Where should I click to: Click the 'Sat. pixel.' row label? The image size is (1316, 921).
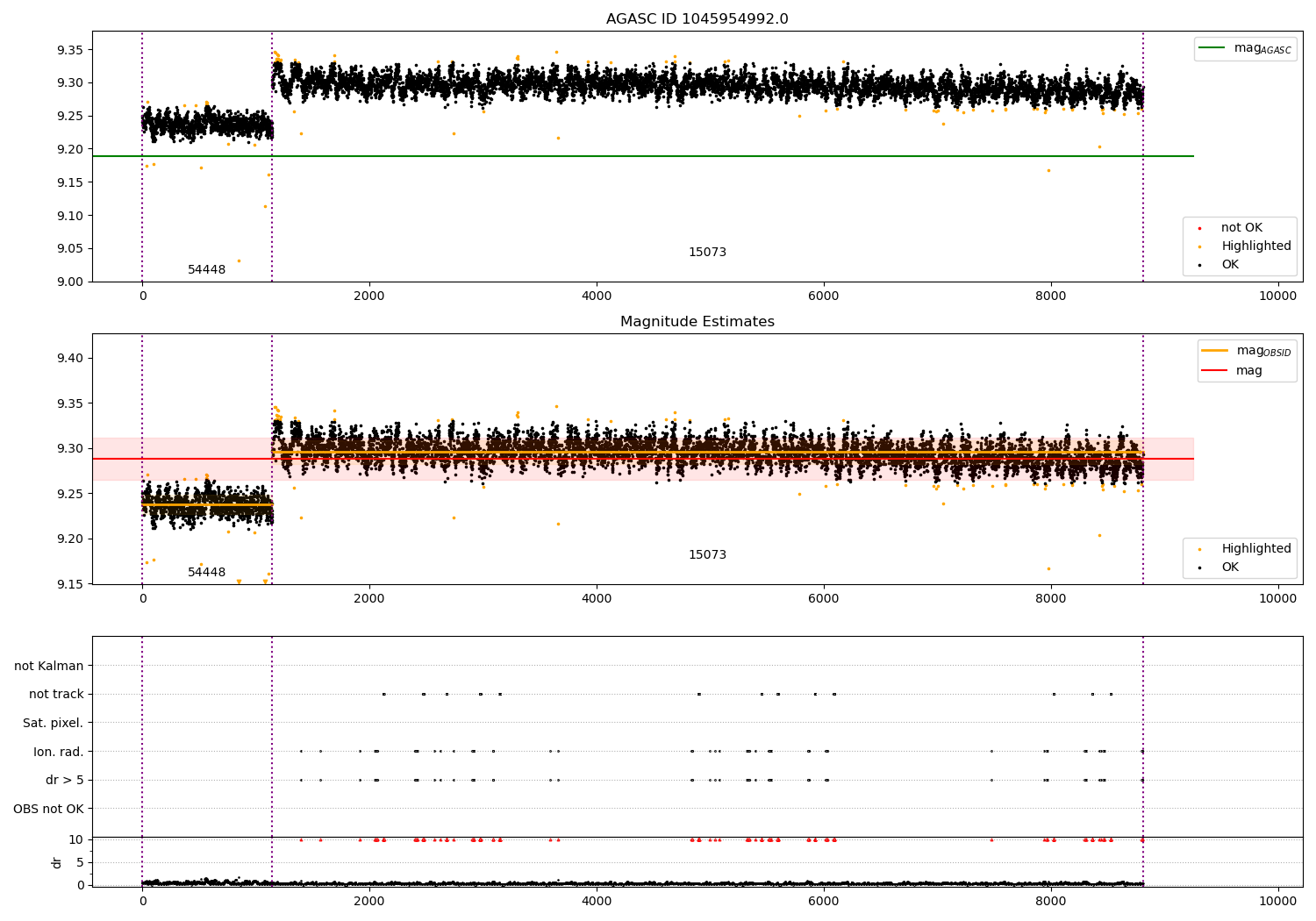coord(53,723)
